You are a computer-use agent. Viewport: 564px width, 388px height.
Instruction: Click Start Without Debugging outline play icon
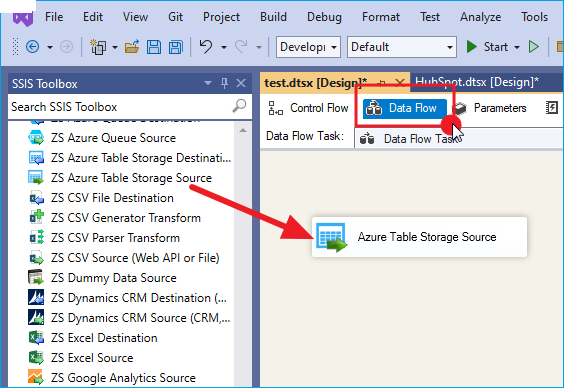(x=534, y=47)
